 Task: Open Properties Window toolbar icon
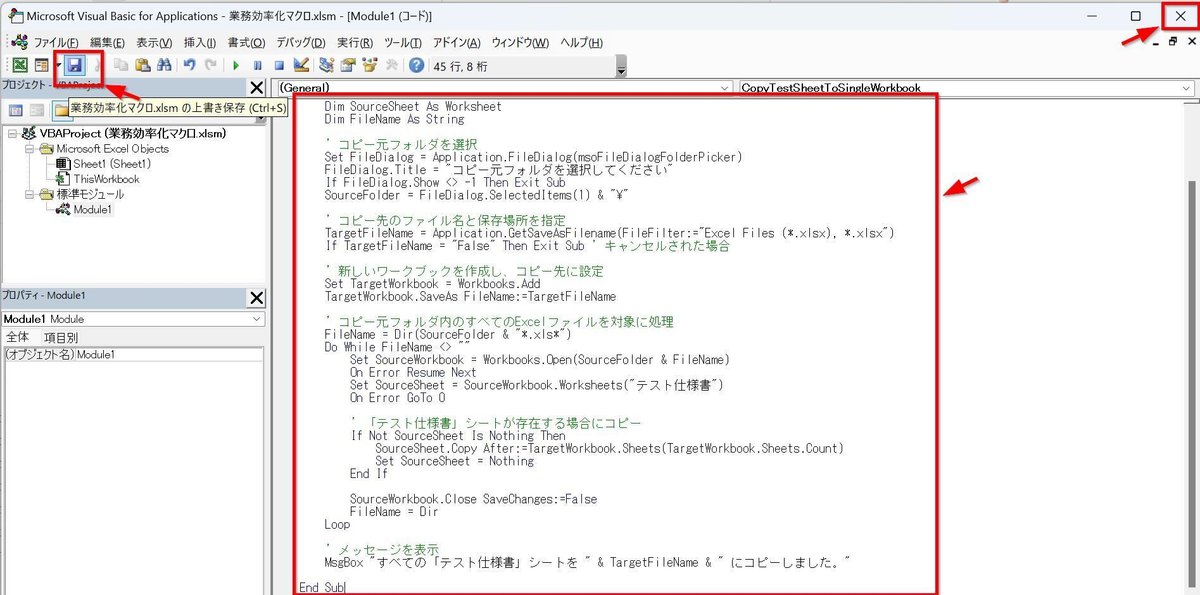tap(348, 65)
